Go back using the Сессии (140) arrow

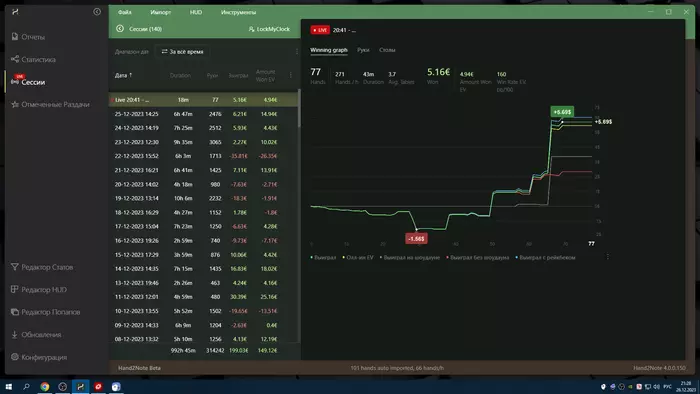coord(120,29)
